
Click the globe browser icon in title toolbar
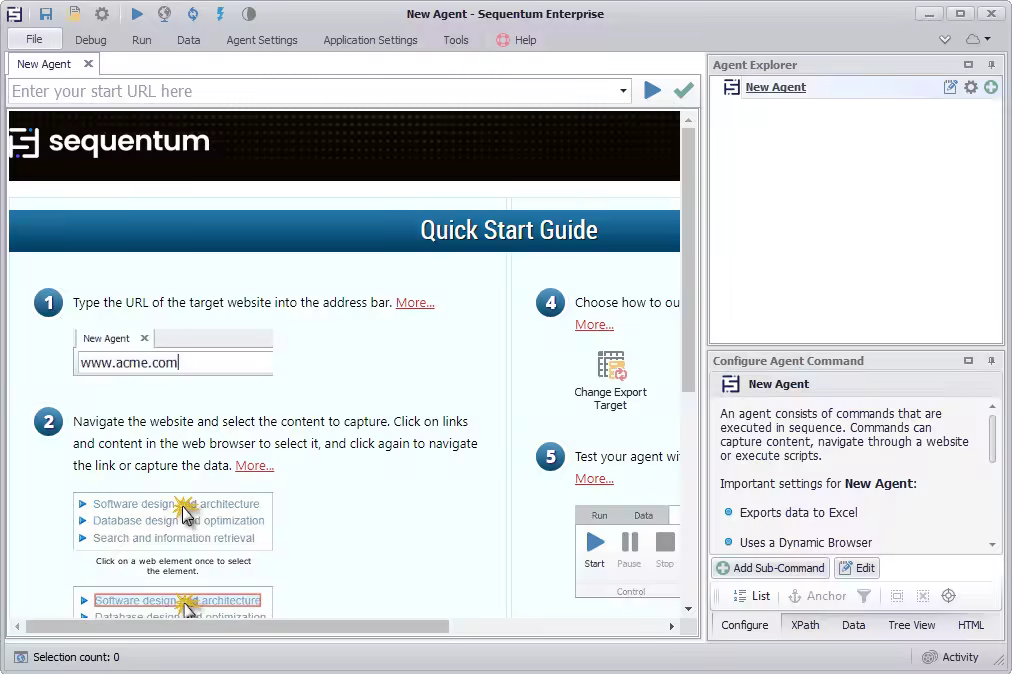click(165, 14)
